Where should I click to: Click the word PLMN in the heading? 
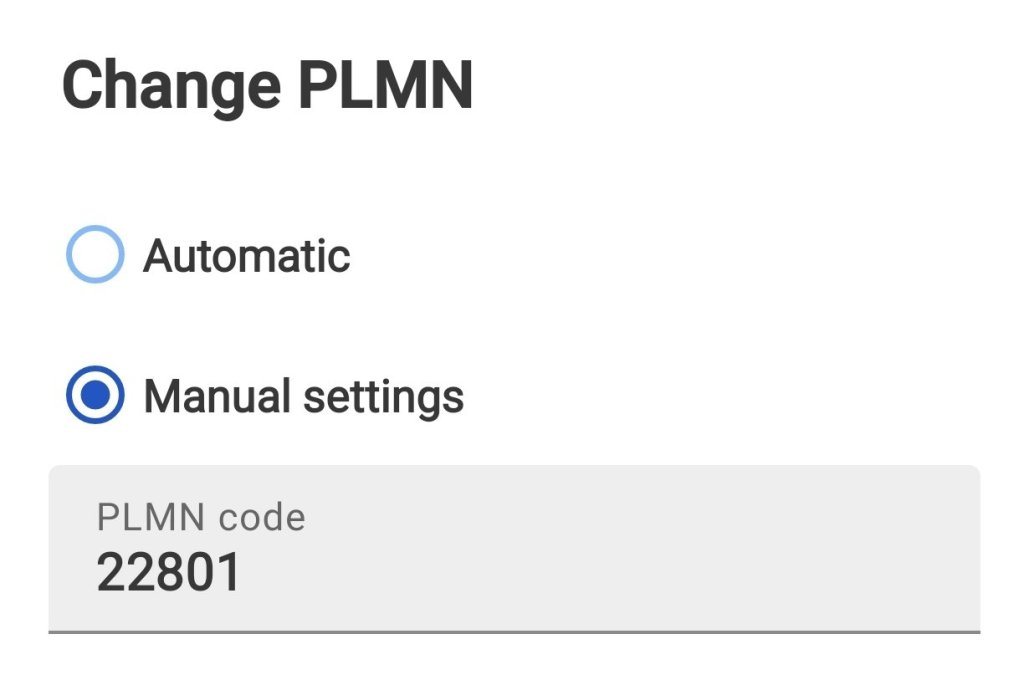385,86
